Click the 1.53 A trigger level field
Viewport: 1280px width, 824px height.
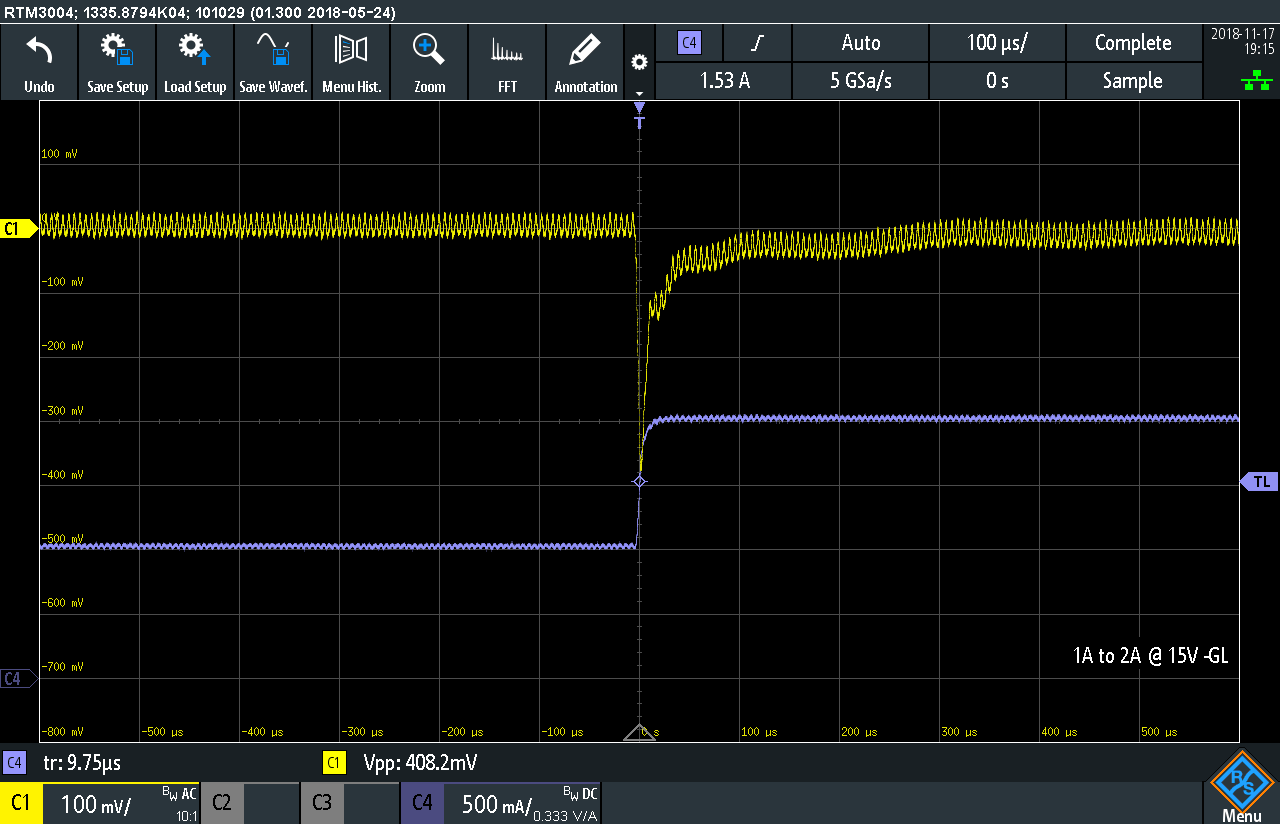click(x=725, y=81)
